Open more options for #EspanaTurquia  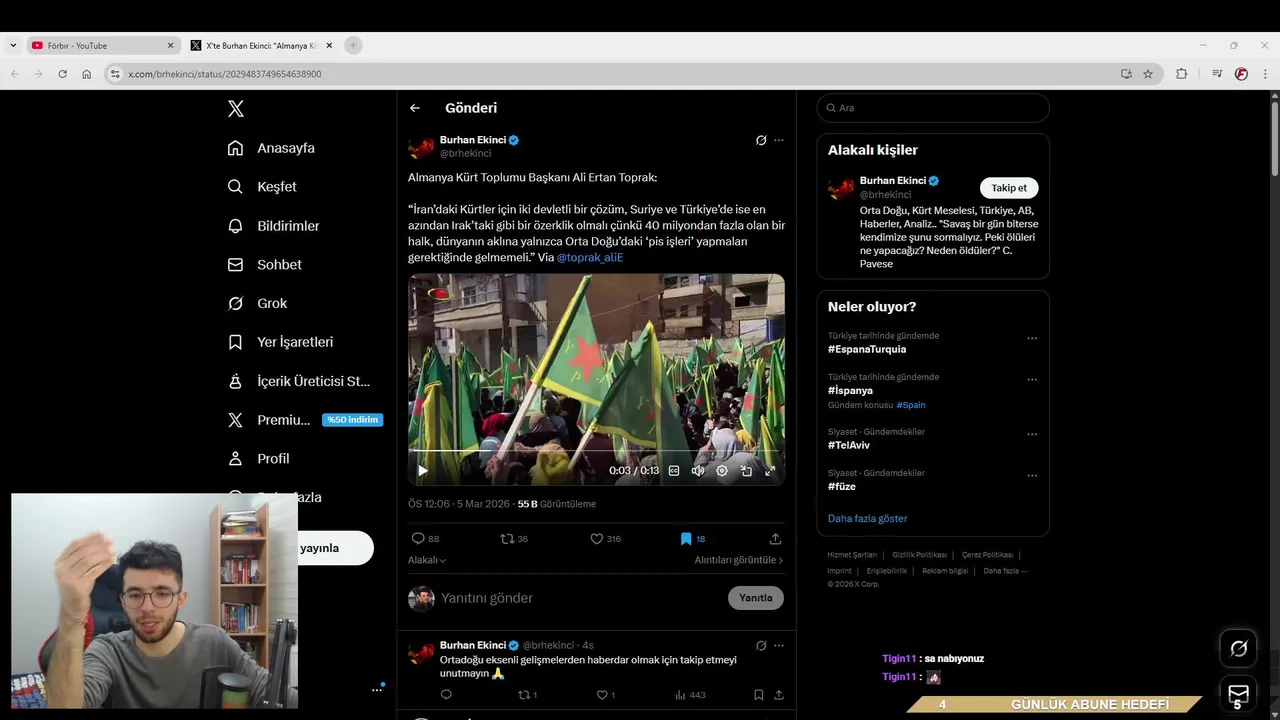(x=1032, y=338)
